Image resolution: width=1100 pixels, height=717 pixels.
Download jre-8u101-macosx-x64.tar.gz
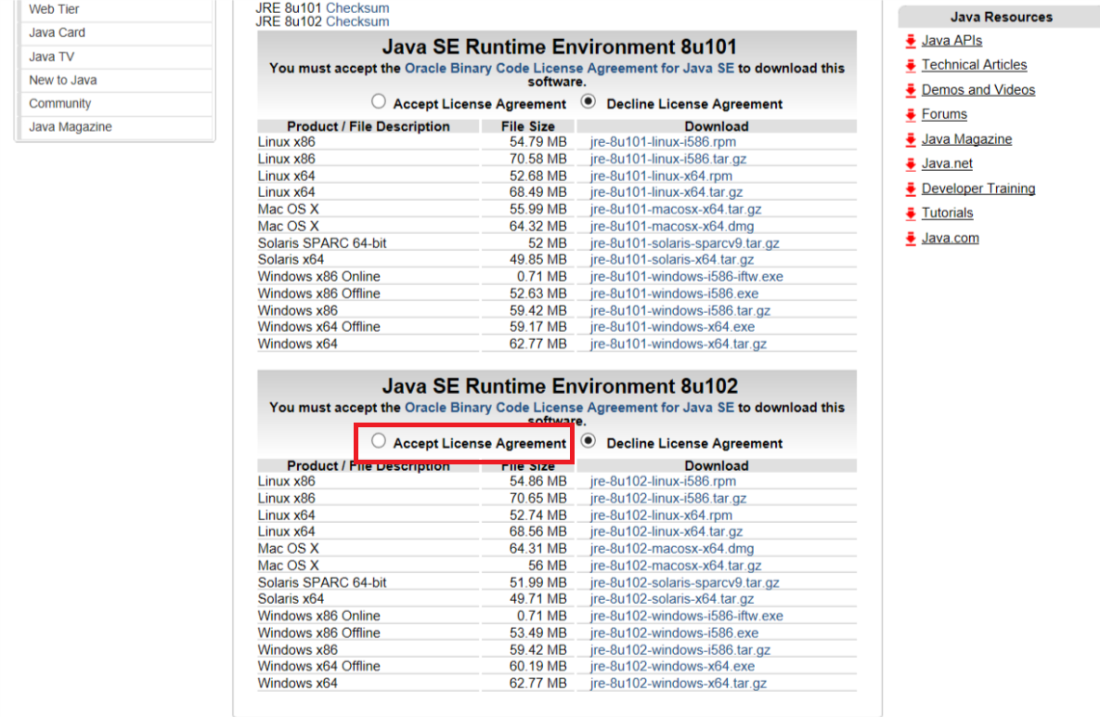(676, 209)
